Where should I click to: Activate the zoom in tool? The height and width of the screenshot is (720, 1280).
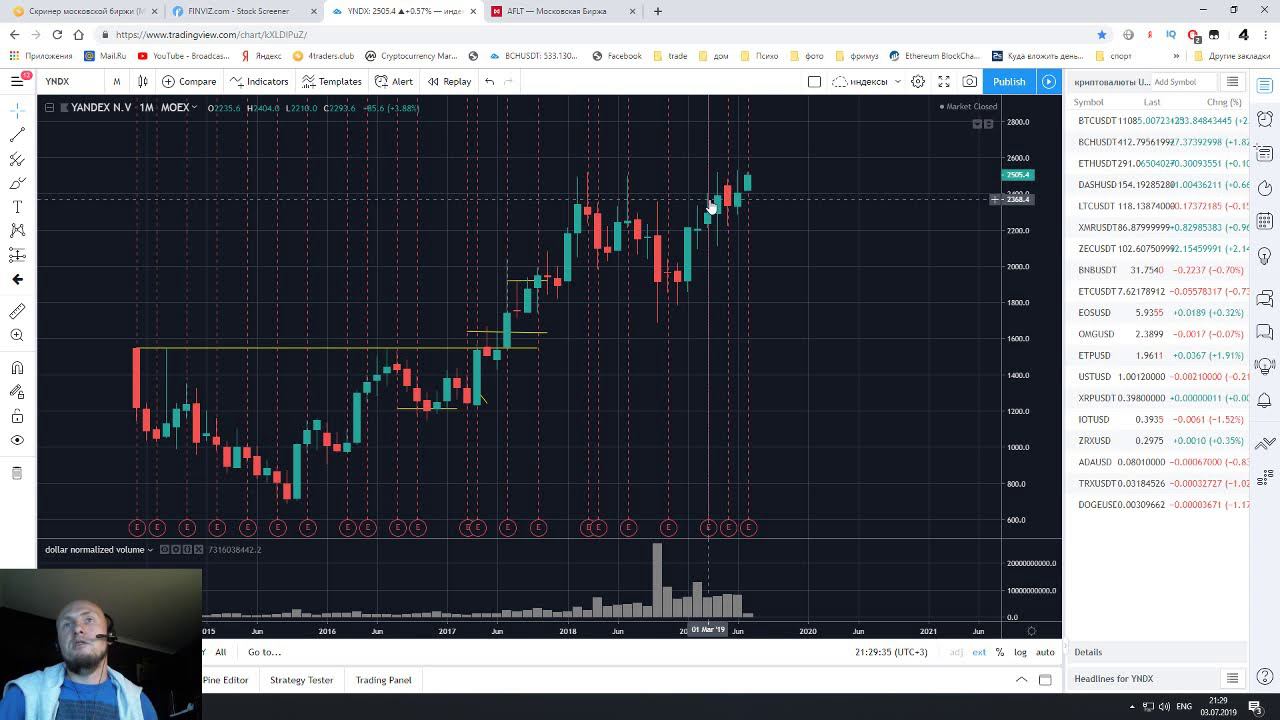(x=17, y=336)
